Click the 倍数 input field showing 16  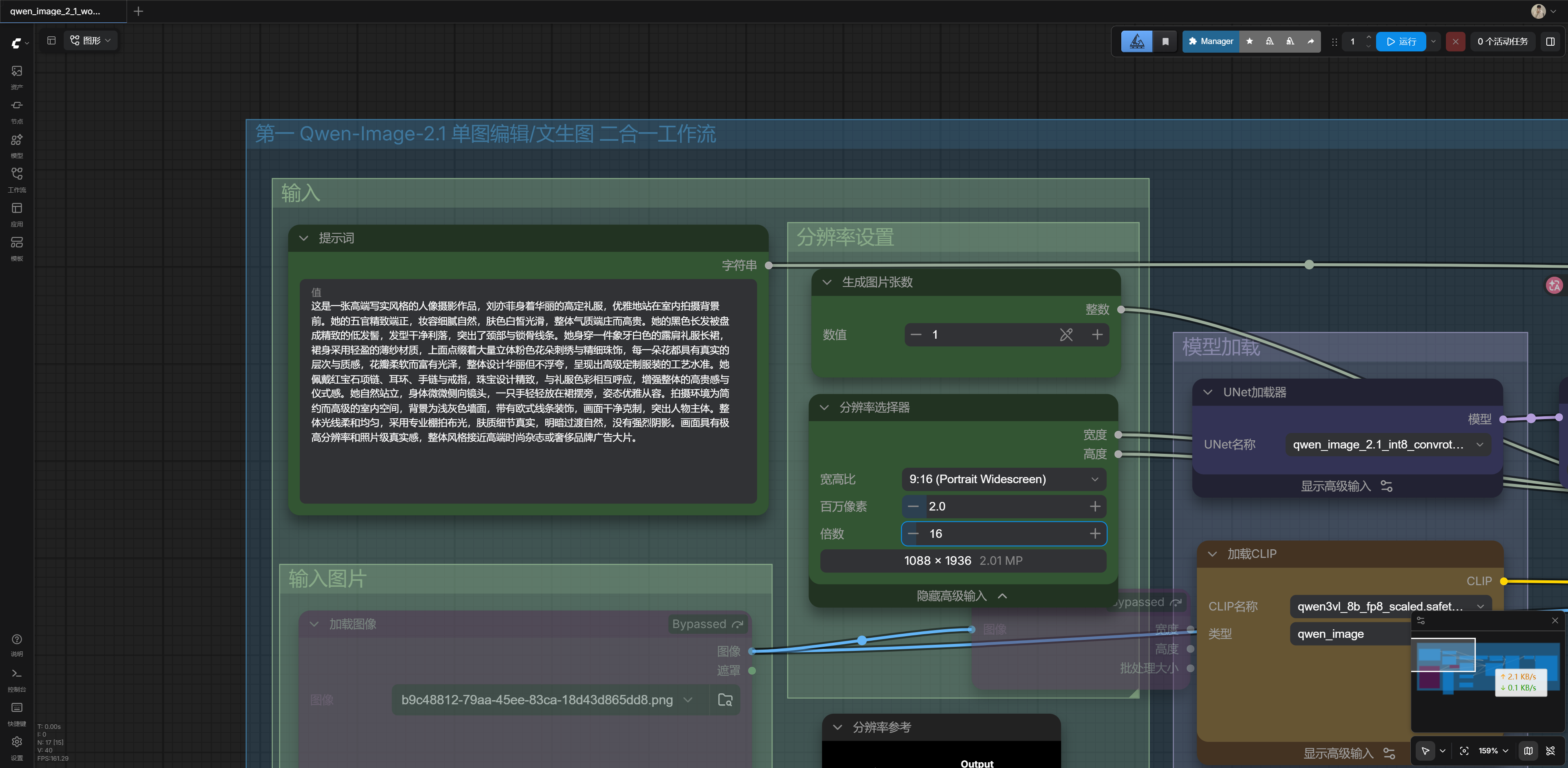1004,534
